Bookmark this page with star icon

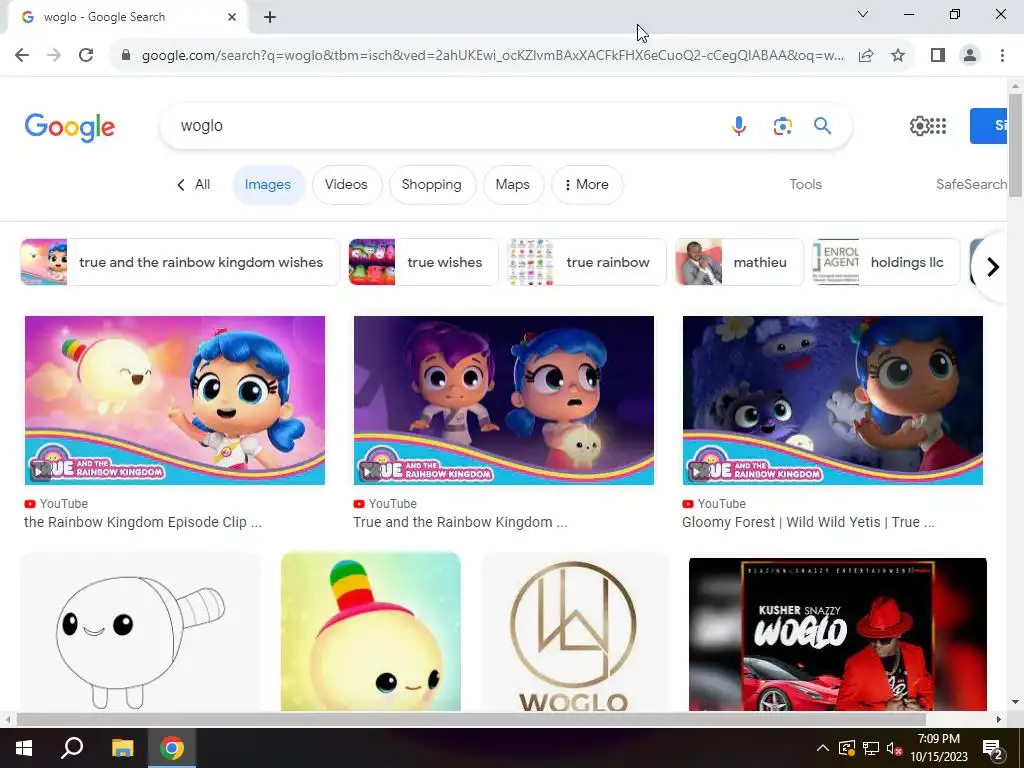pyautogui.click(x=898, y=55)
